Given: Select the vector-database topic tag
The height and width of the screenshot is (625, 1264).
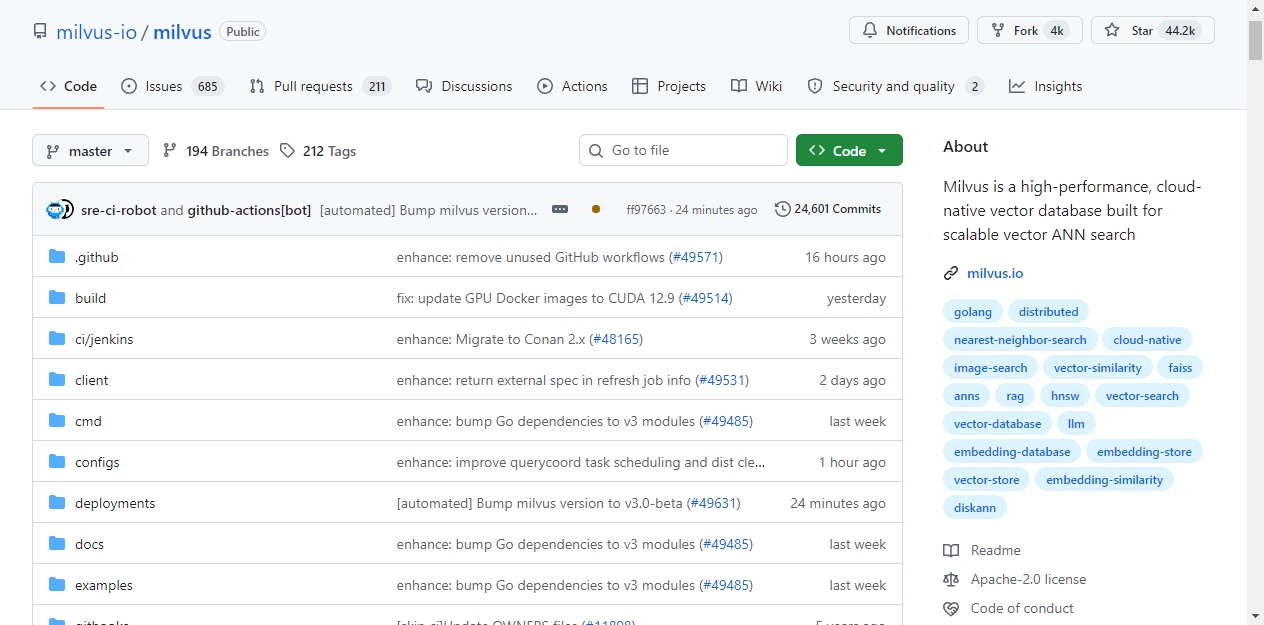Looking at the screenshot, I should pos(997,424).
